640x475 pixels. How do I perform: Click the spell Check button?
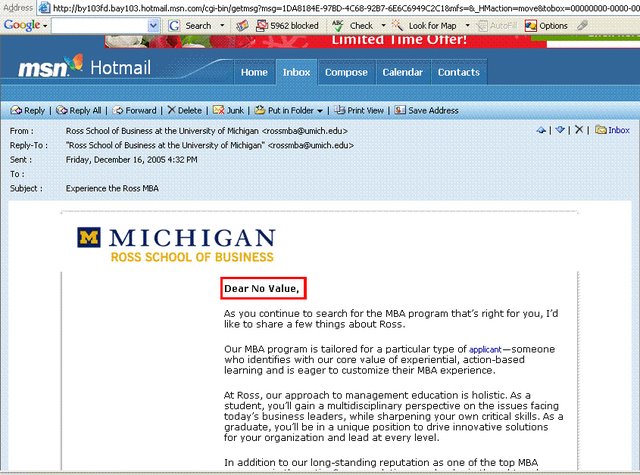(x=353, y=26)
